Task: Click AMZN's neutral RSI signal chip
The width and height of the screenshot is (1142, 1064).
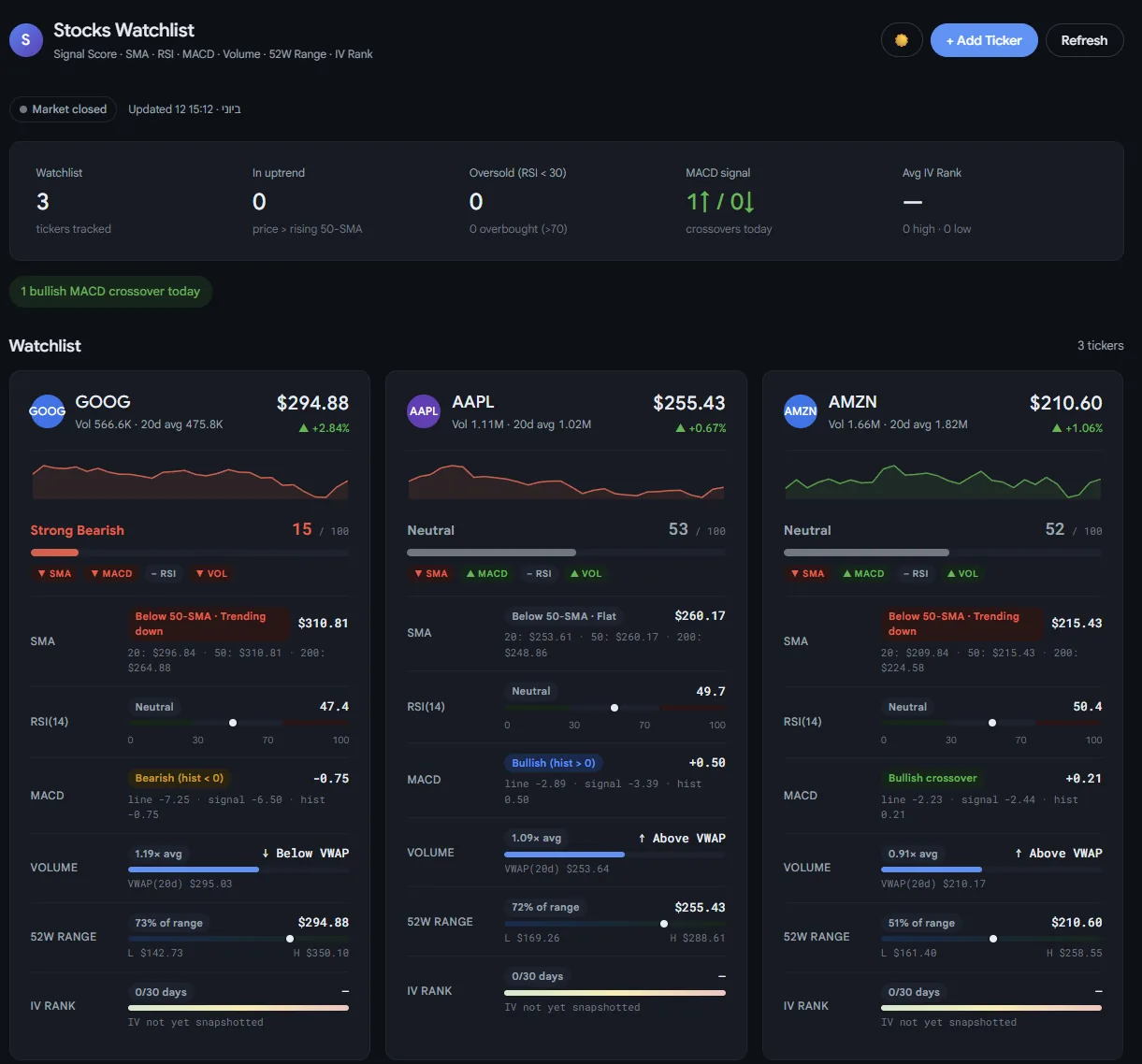Action: click(916, 574)
